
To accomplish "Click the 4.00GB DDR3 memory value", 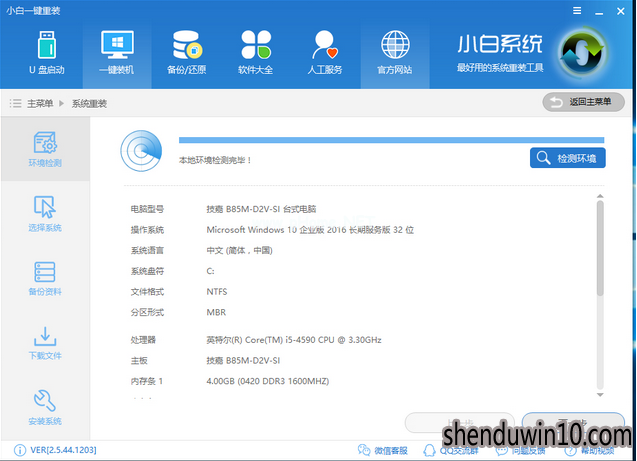I will [268, 381].
